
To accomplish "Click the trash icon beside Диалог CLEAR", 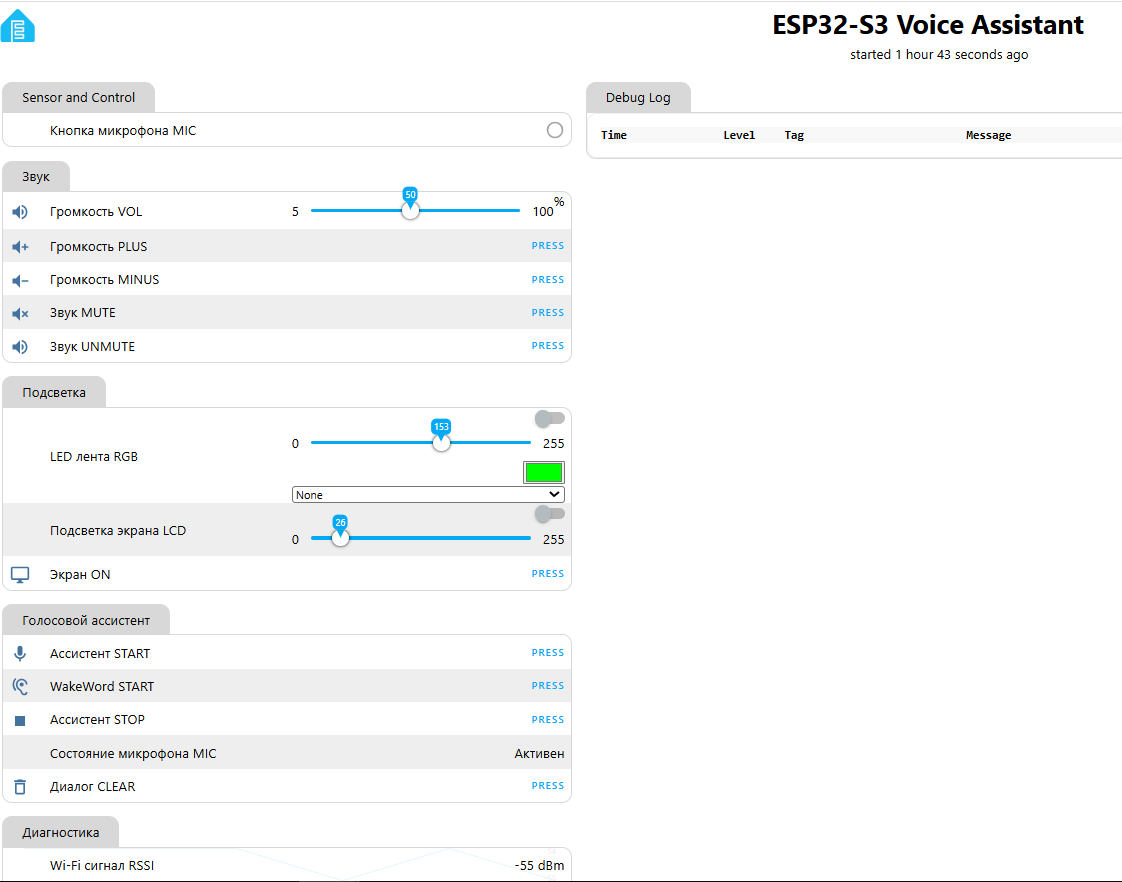I will (x=20, y=787).
